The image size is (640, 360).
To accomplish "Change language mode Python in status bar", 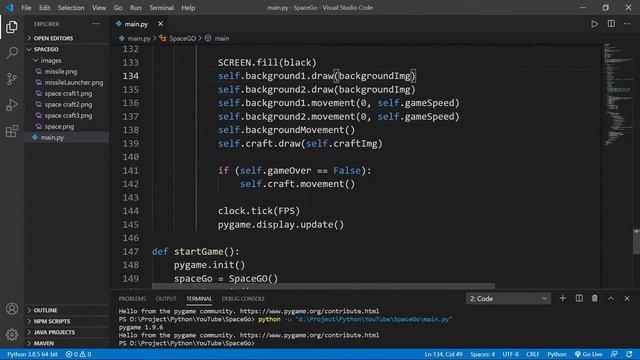I will pyautogui.click(x=557, y=354).
